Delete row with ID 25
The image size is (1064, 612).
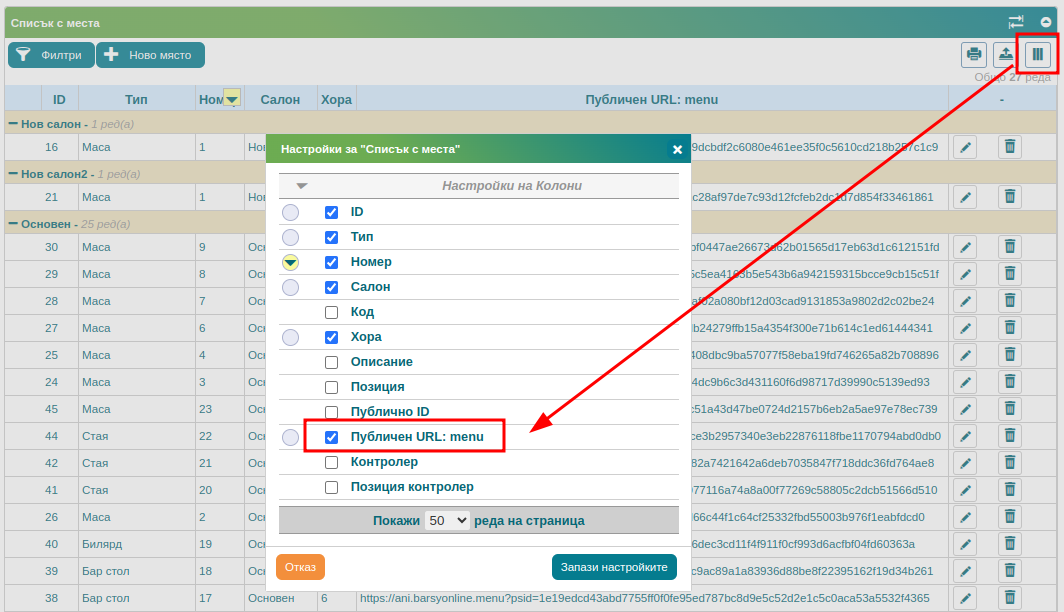(x=1010, y=355)
